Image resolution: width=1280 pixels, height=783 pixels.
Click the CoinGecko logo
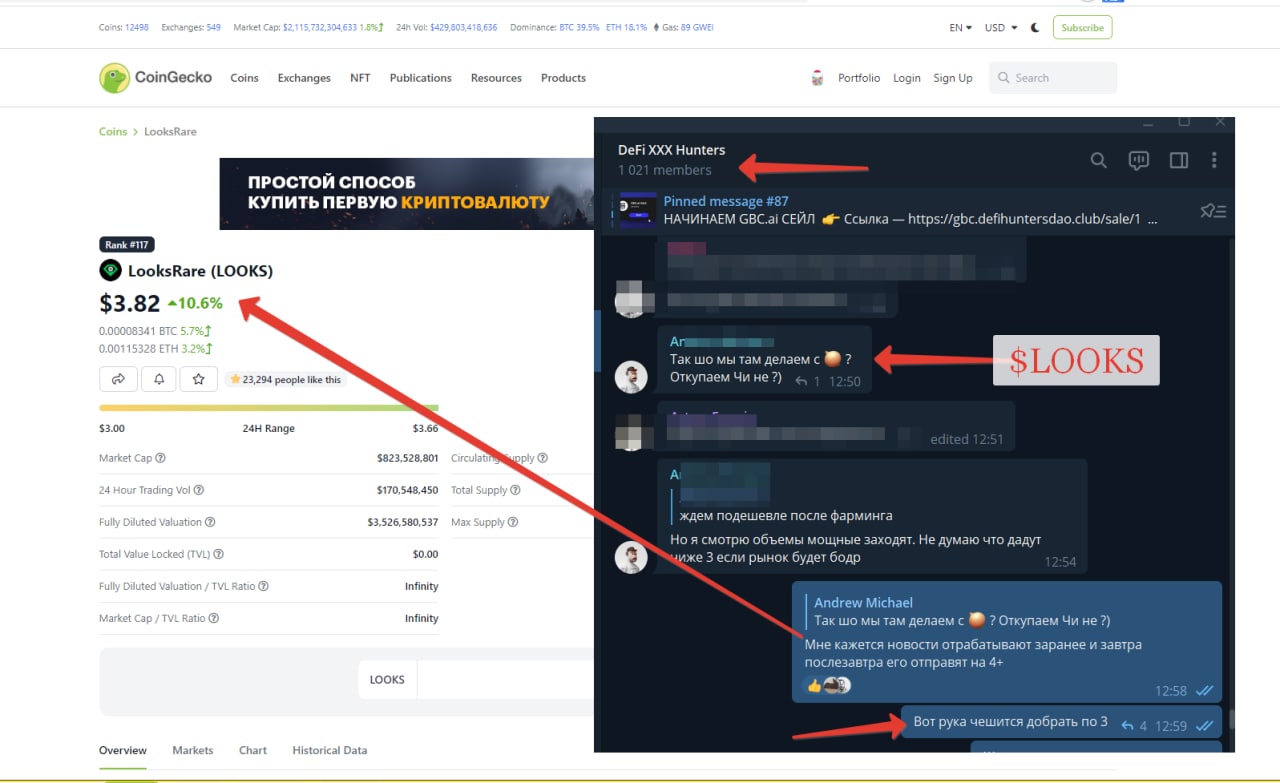tap(155, 78)
